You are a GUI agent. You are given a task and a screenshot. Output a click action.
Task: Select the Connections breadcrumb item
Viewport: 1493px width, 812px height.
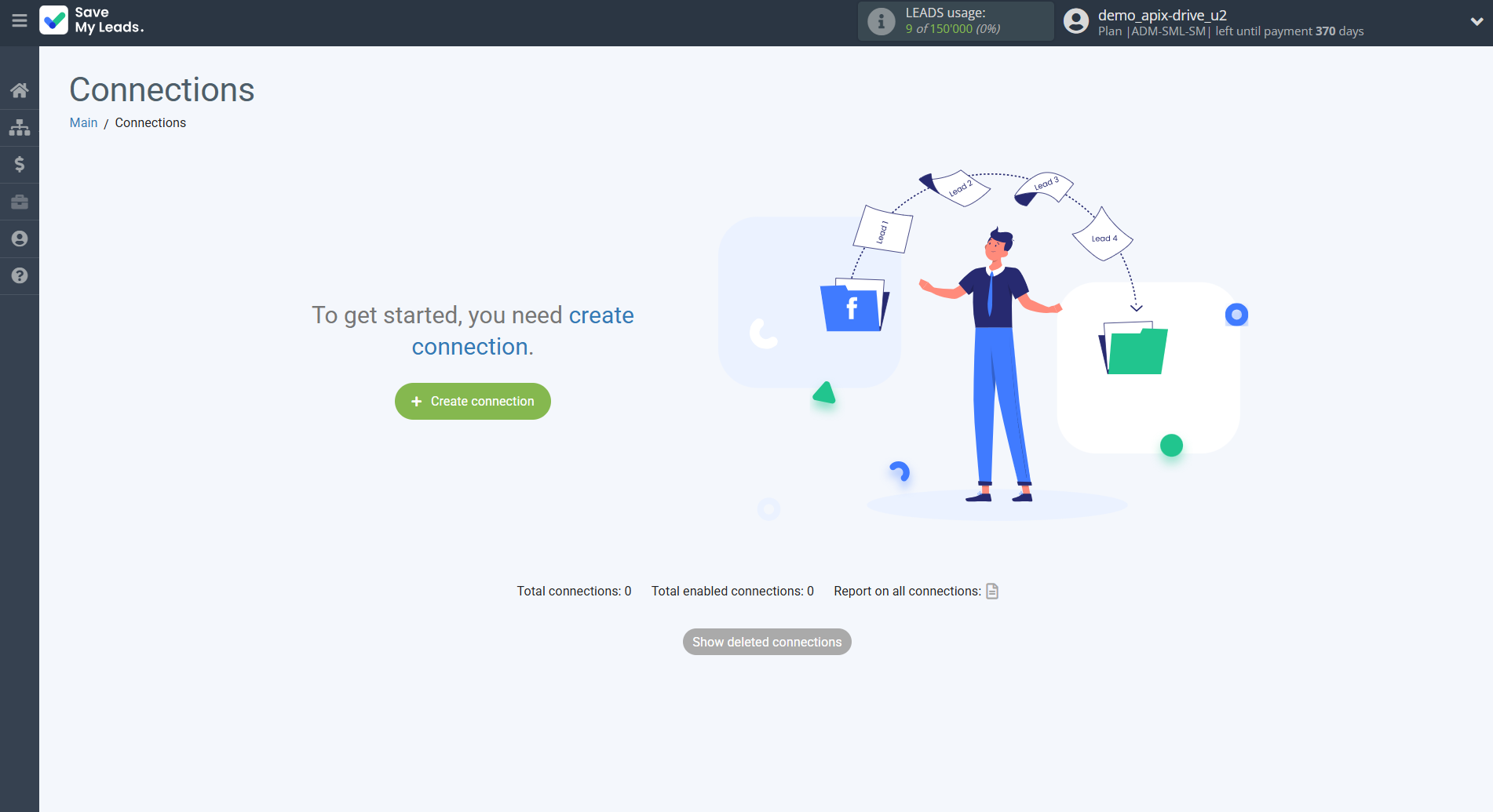150,122
